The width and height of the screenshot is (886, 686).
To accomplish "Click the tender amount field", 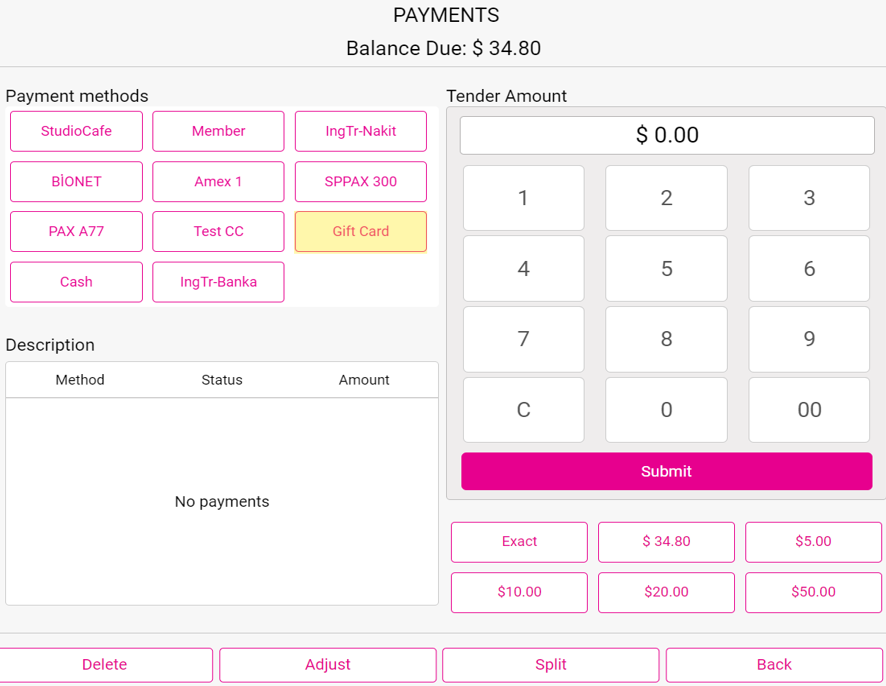I will coord(667,135).
